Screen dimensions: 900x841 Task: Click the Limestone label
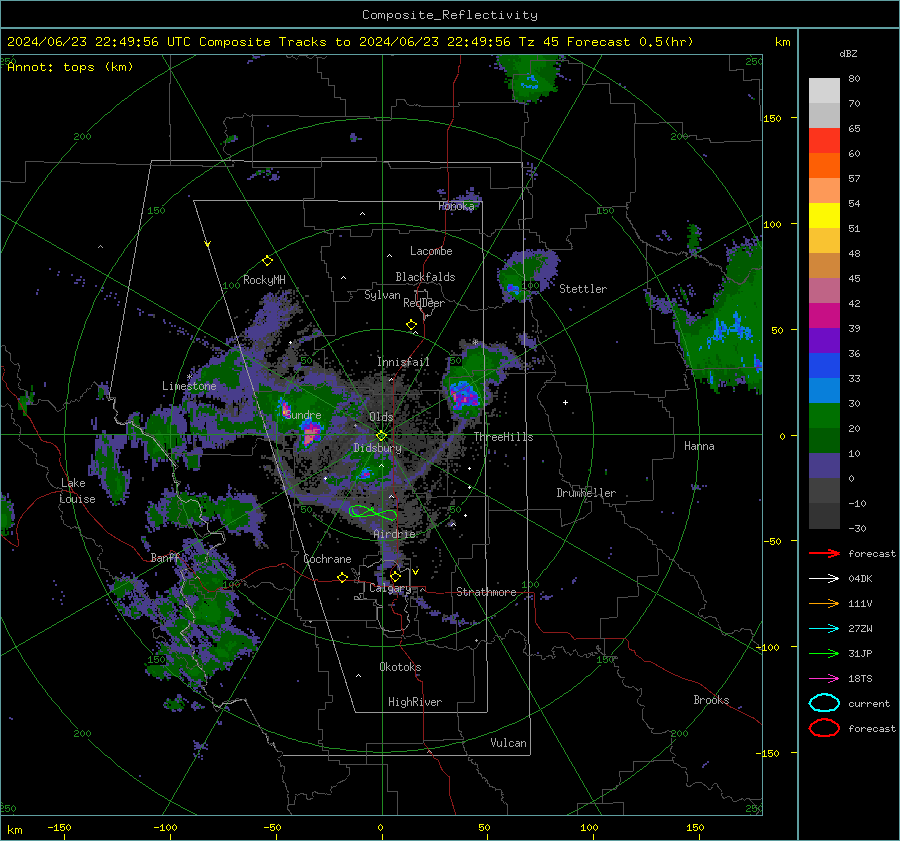[x=189, y=386]
